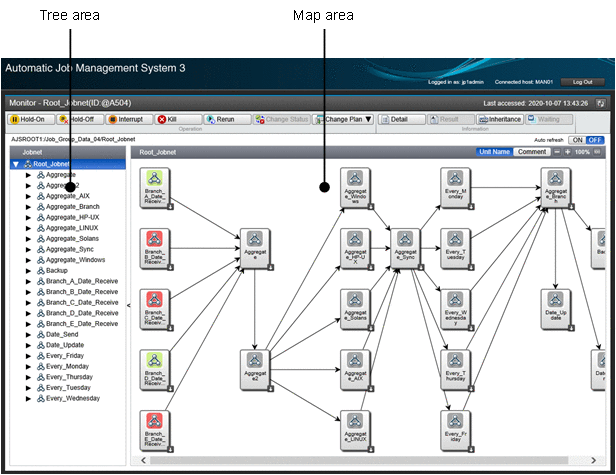Open the Detail information view
Image resolution: width=616 pixels, height=475 pixels.
394,119
